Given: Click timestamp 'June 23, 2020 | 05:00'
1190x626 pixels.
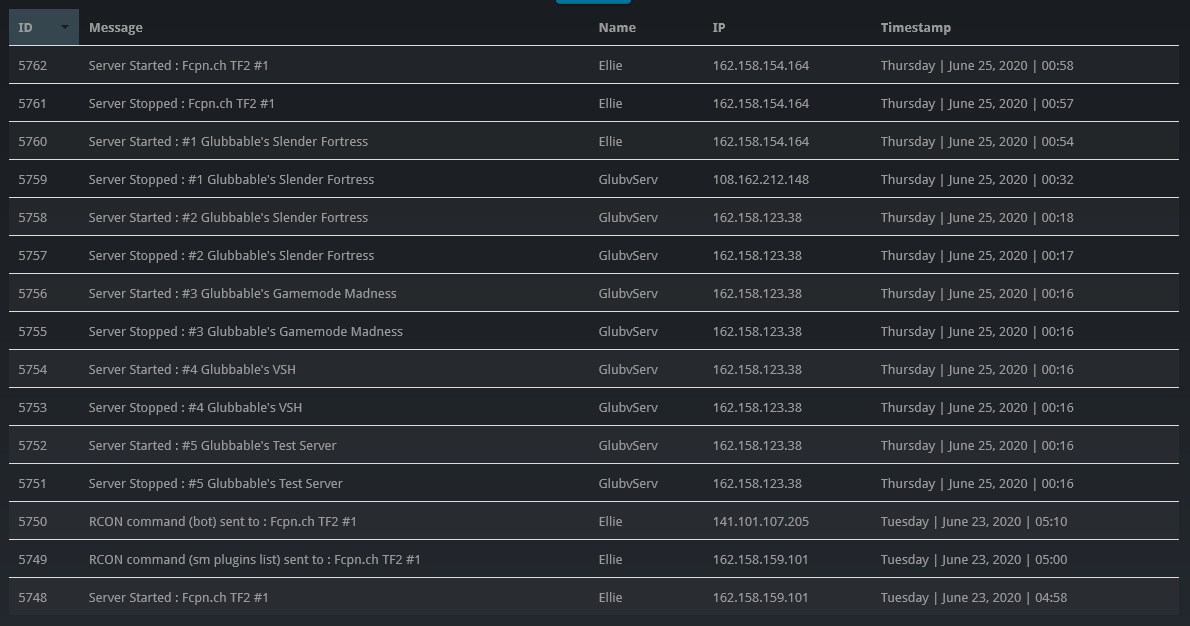Looking at the screenshot, I should (x=1004, y=559).
